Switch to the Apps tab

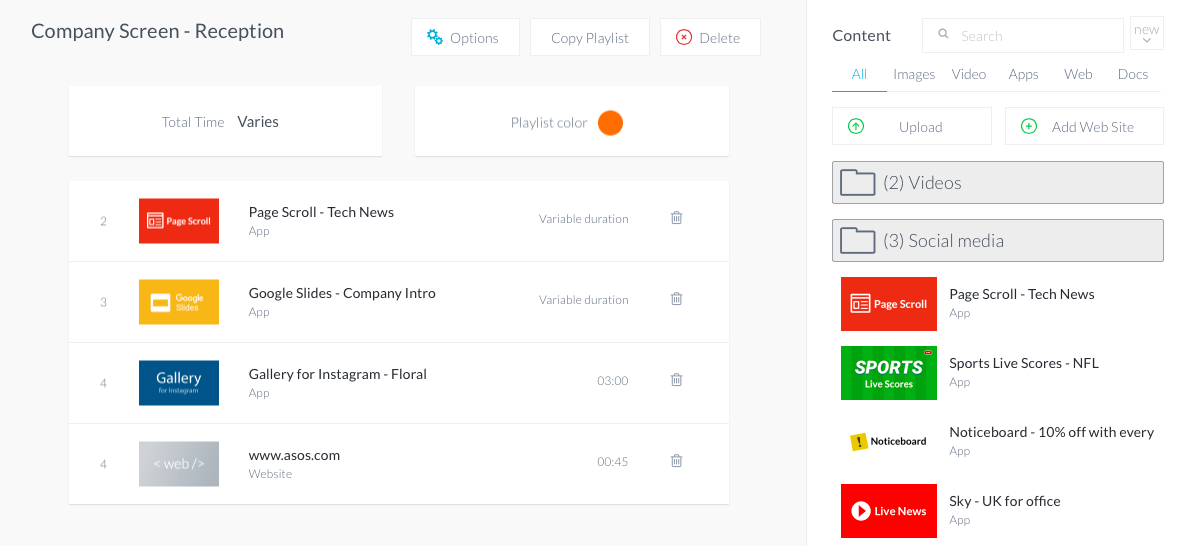pyautogui.click(x=1023, y=74)
